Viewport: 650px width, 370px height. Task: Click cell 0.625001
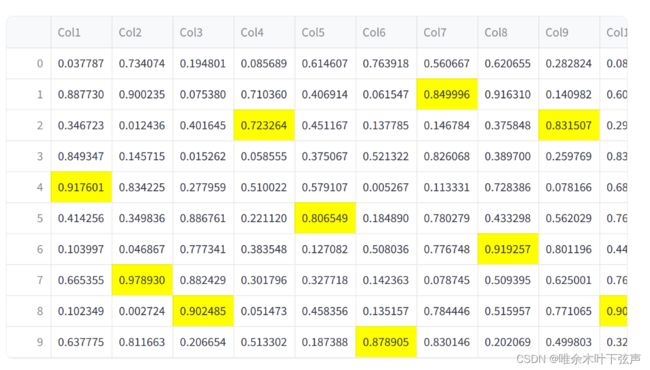coord(569,280)
